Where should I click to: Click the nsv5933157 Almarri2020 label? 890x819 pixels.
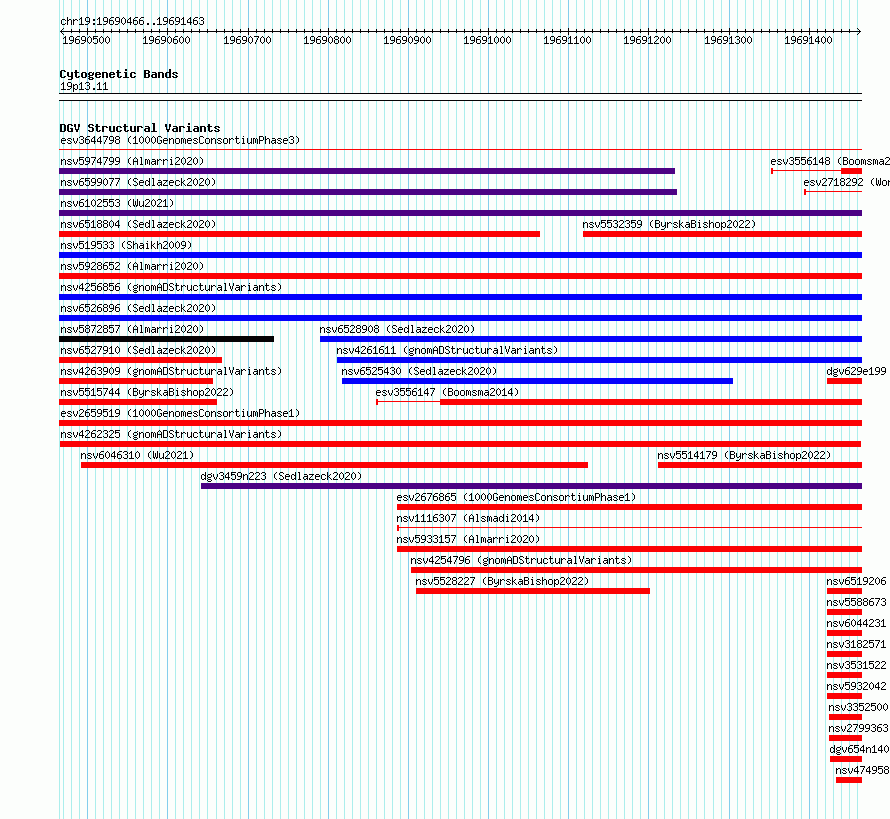point(468,539)
